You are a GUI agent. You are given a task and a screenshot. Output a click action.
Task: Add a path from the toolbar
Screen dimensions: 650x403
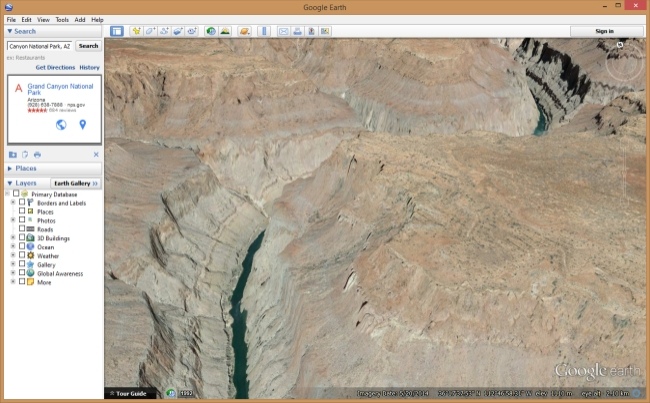pos(164,31)
